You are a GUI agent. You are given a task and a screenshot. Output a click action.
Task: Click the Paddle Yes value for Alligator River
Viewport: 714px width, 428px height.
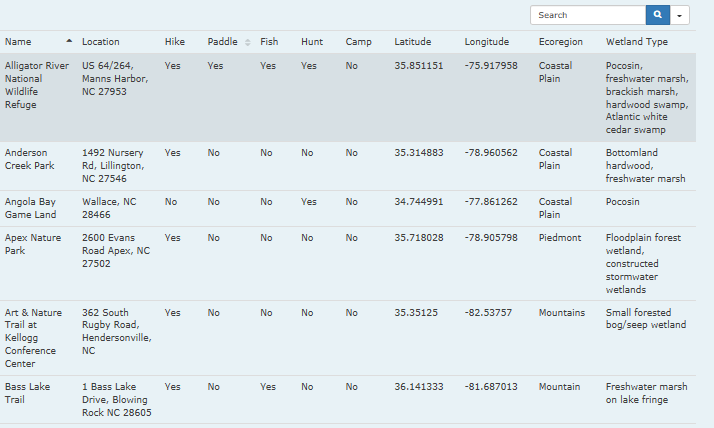215,66
